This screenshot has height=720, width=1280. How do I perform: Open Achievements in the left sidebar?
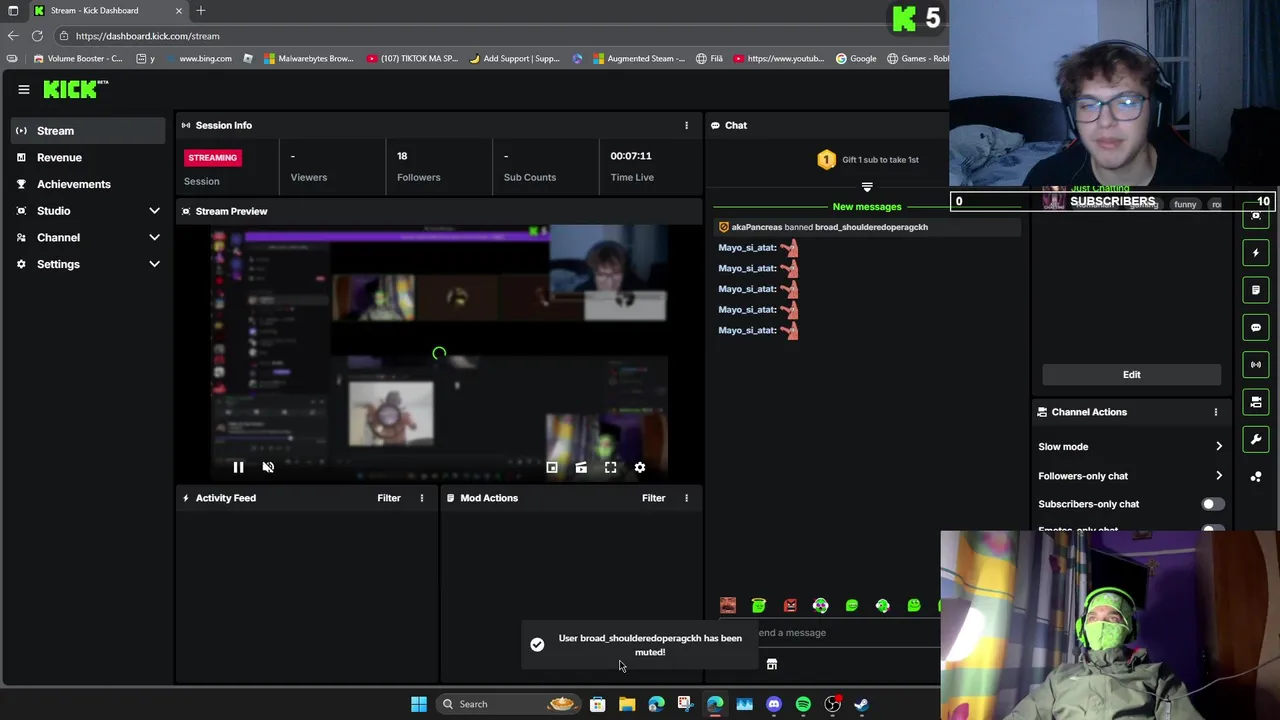[88, 184]
